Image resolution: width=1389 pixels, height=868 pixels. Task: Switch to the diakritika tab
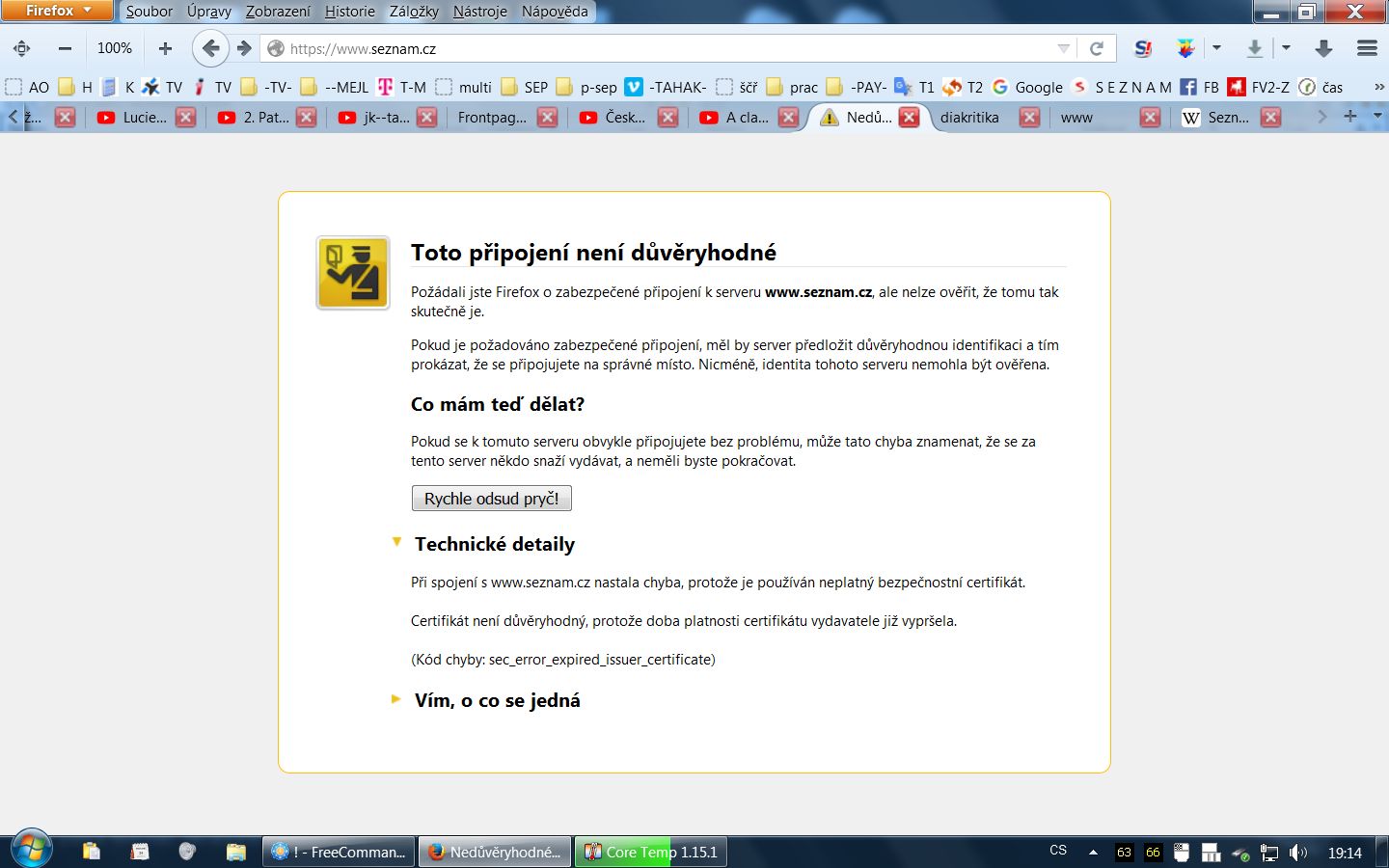(969, 118)
